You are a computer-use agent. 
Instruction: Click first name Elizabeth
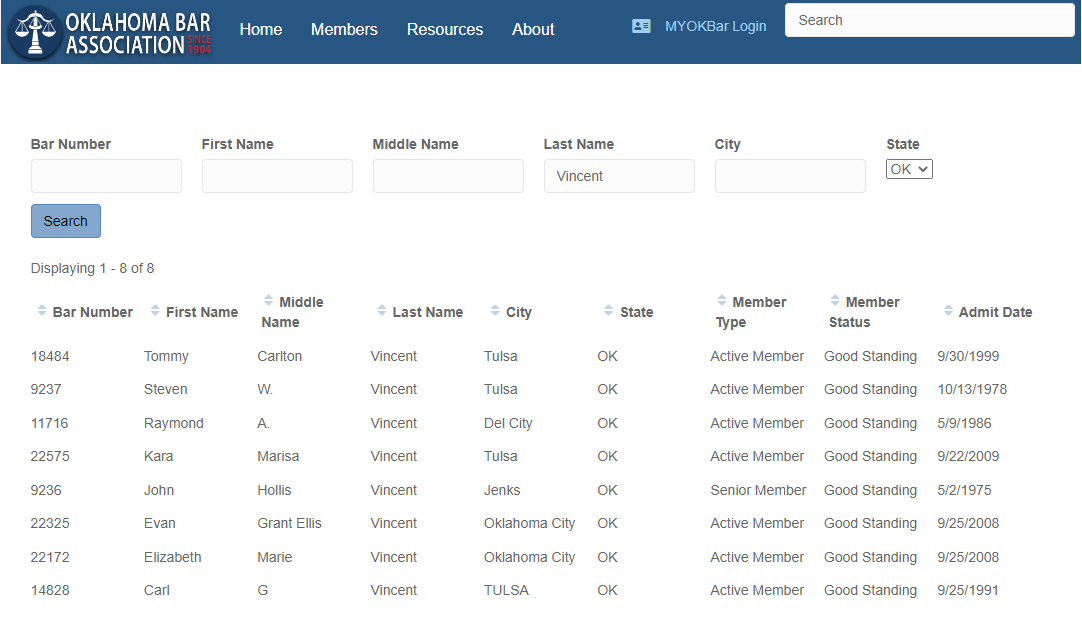point(173,557)
